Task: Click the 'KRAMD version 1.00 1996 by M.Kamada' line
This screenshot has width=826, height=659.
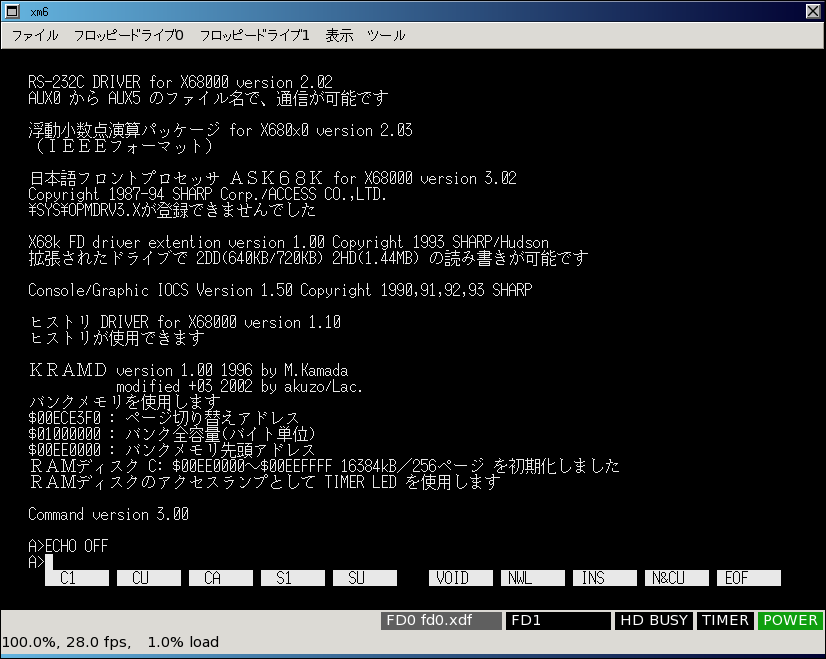Action: click(x=188, y=370)
